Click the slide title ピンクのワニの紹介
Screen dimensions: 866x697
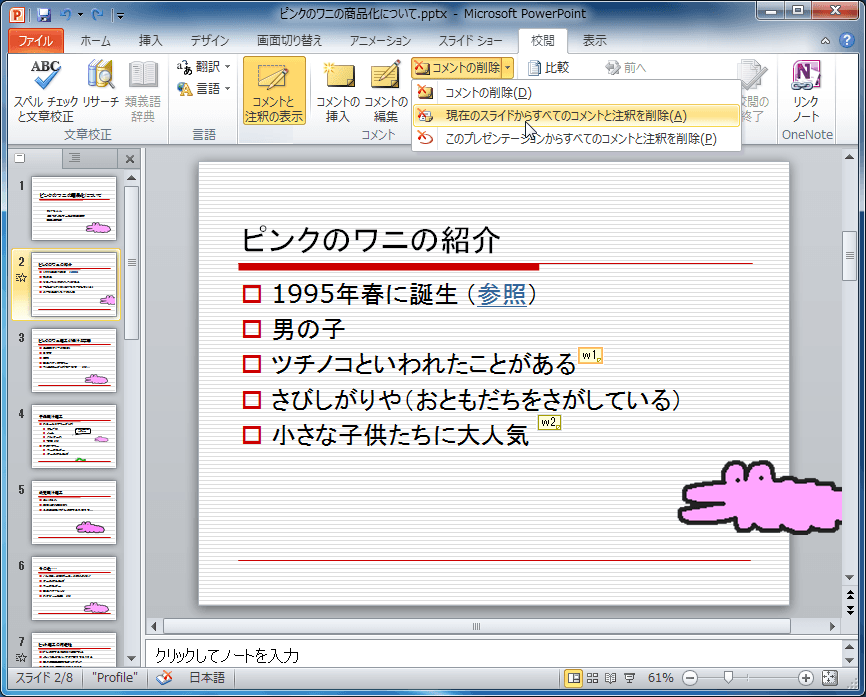click(371, 240)
